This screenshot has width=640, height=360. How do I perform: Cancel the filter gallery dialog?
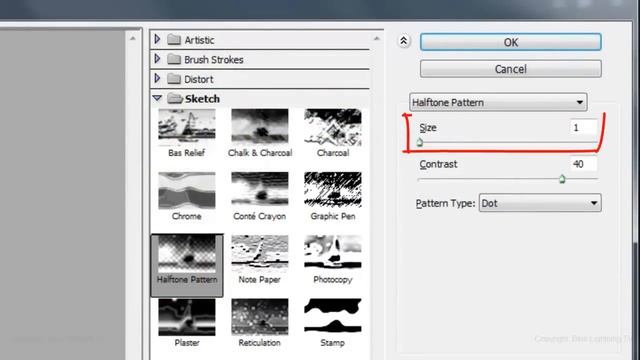(x=511, y=69)
